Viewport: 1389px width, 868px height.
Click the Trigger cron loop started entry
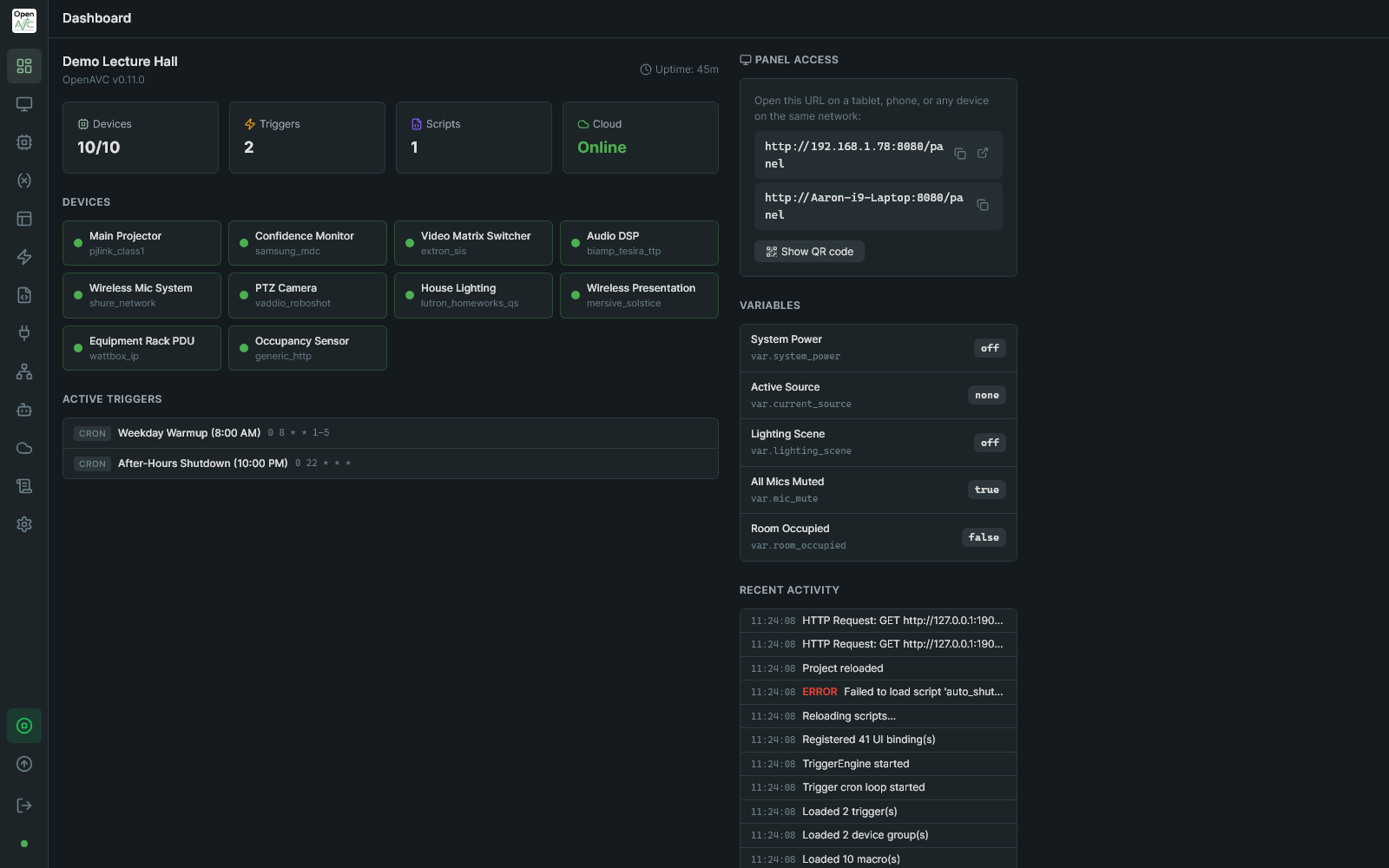pyautogui.click(x=878, y=787)
